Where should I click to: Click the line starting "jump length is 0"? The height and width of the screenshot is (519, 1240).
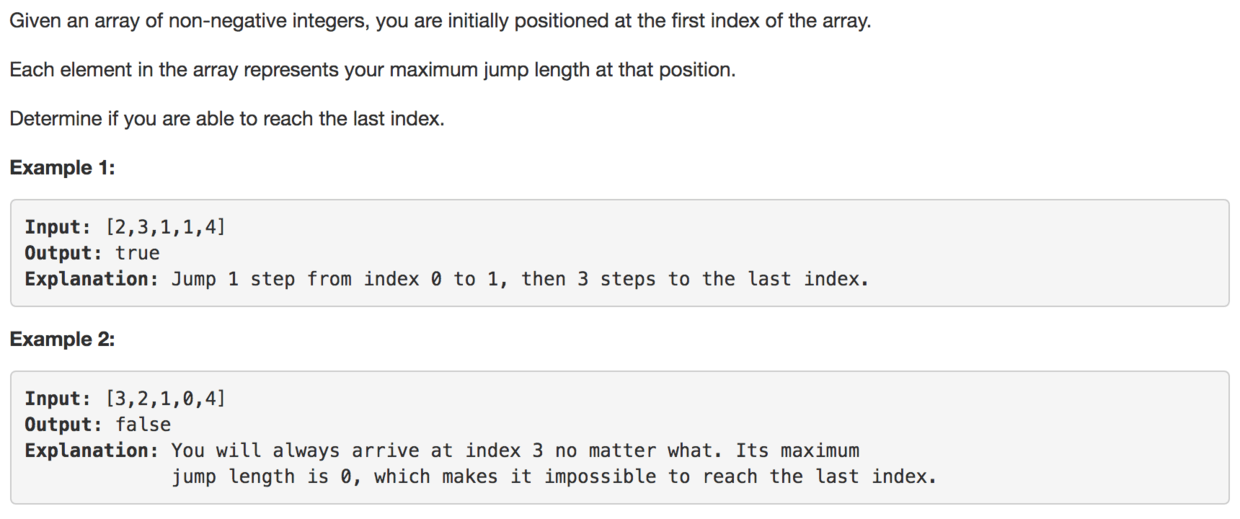(x=553, y=477)
